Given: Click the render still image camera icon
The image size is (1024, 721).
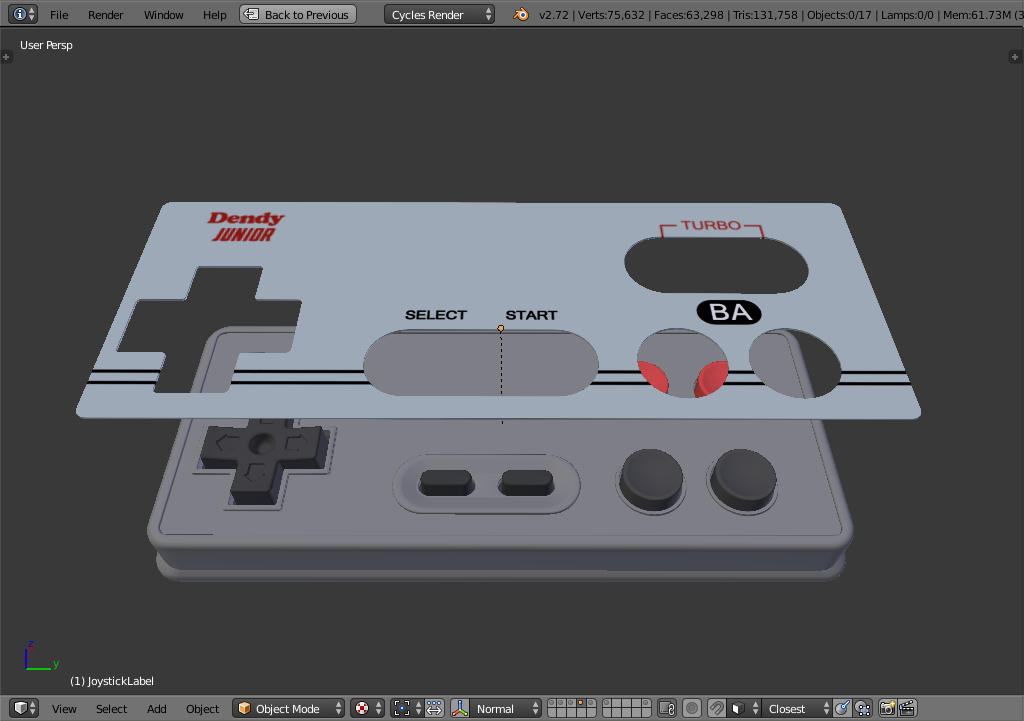Looking at the screenshot, I should pos(887,708).
